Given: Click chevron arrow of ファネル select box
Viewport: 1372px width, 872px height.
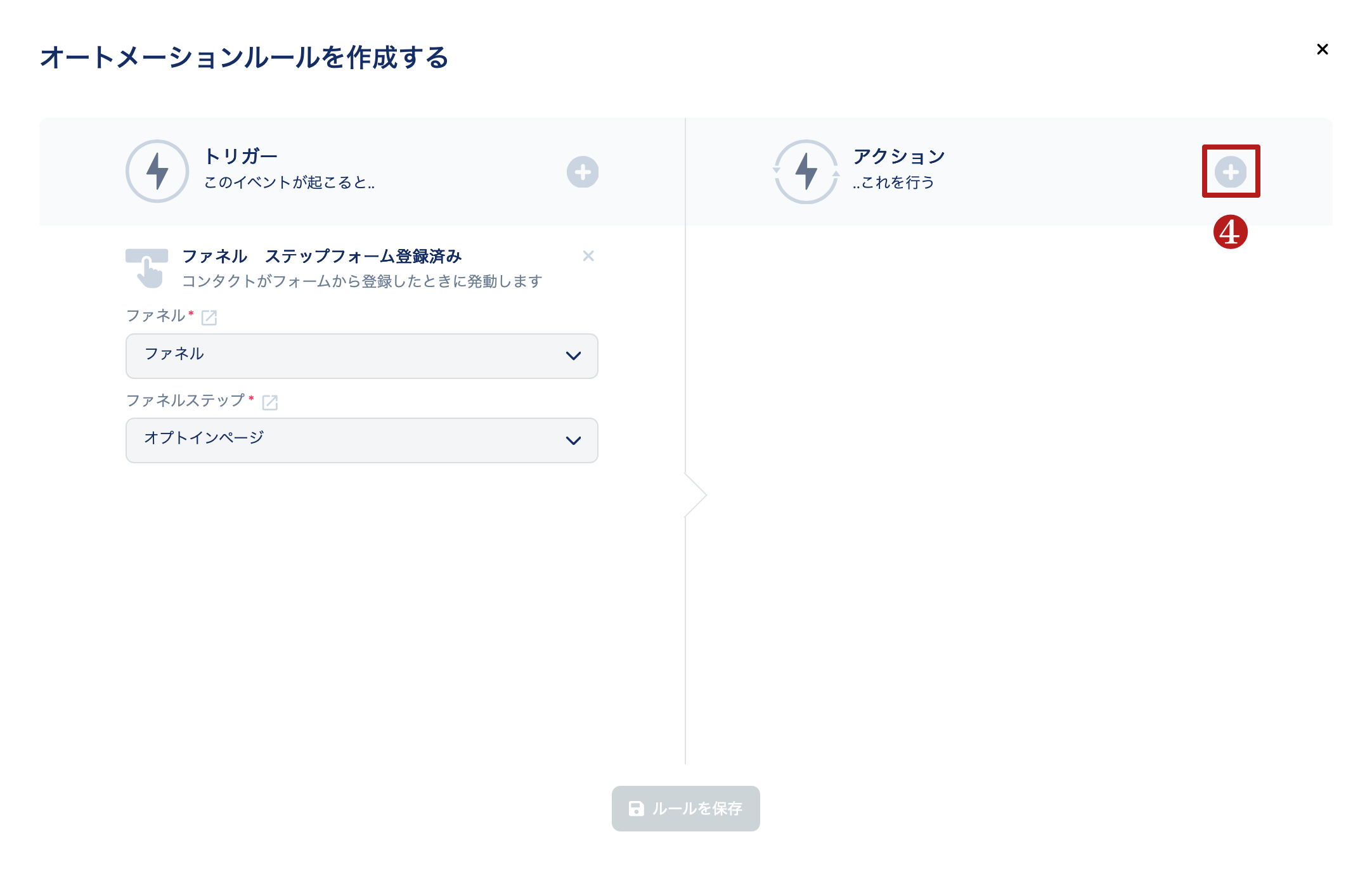Looking at the screenshot, I should tap(573, 356).
